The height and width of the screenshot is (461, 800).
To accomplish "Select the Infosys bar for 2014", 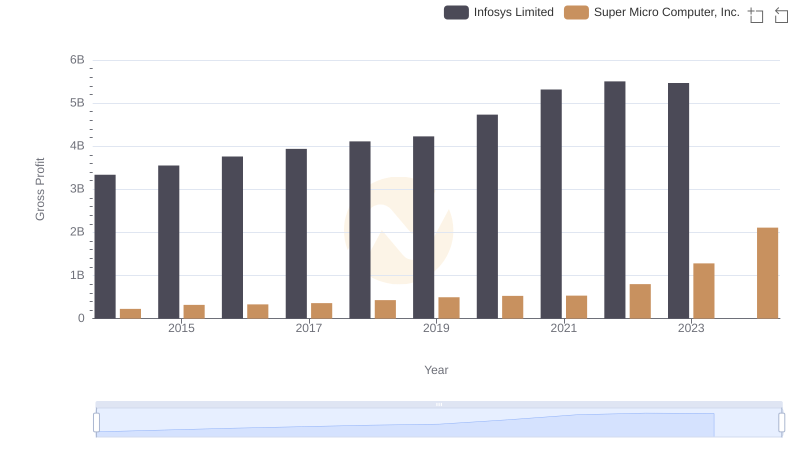I will (105, 247).
